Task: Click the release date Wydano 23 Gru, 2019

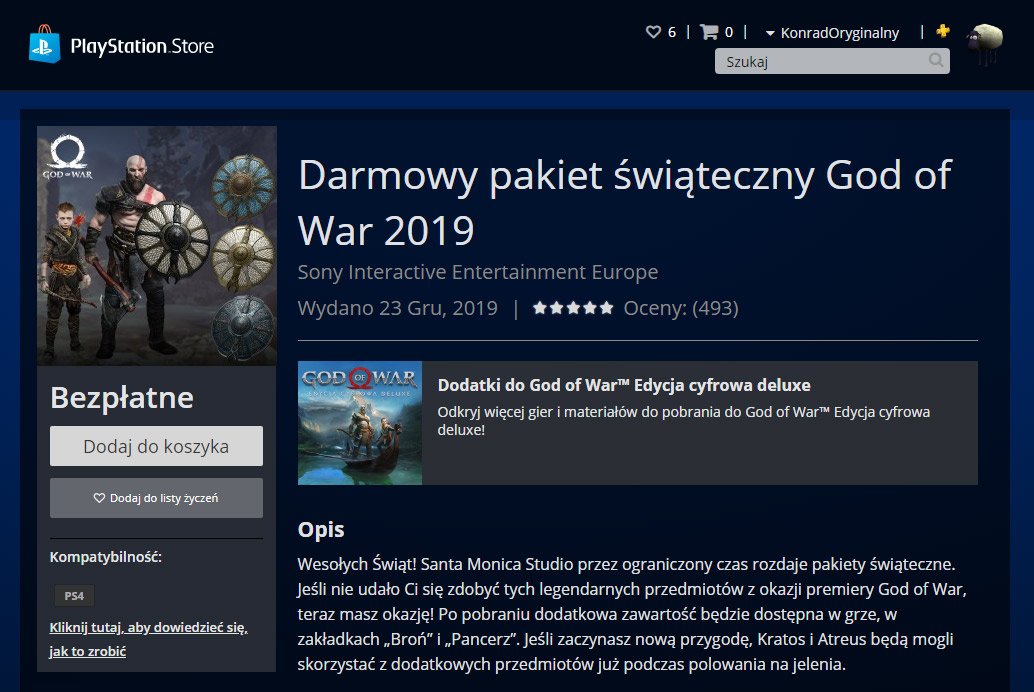Action: [x=398, y=308]
